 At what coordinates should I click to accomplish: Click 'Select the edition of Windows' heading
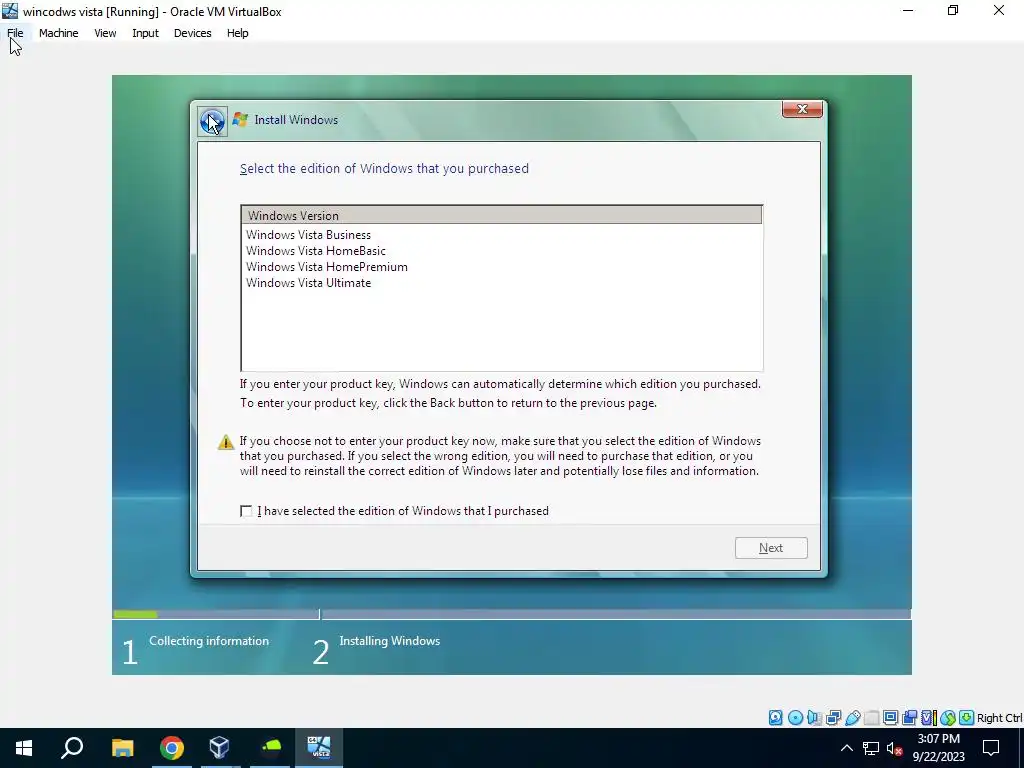pos(384,168)
